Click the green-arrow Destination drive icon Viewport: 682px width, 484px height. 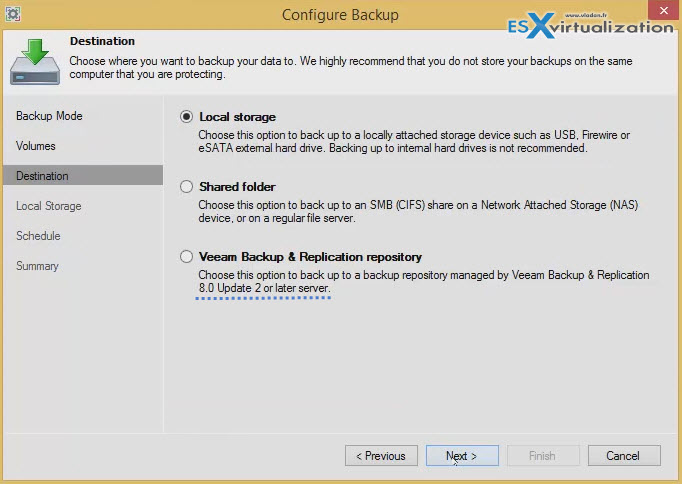pos(35,62)
